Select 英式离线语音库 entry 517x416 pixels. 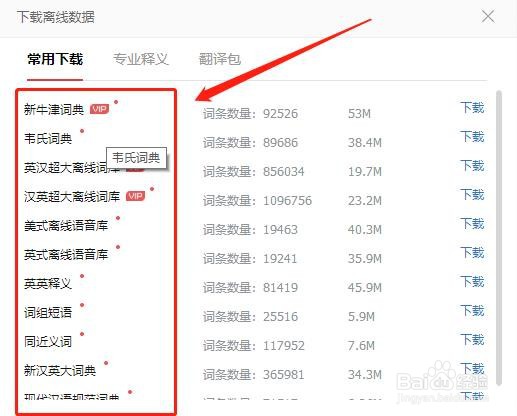66,254
